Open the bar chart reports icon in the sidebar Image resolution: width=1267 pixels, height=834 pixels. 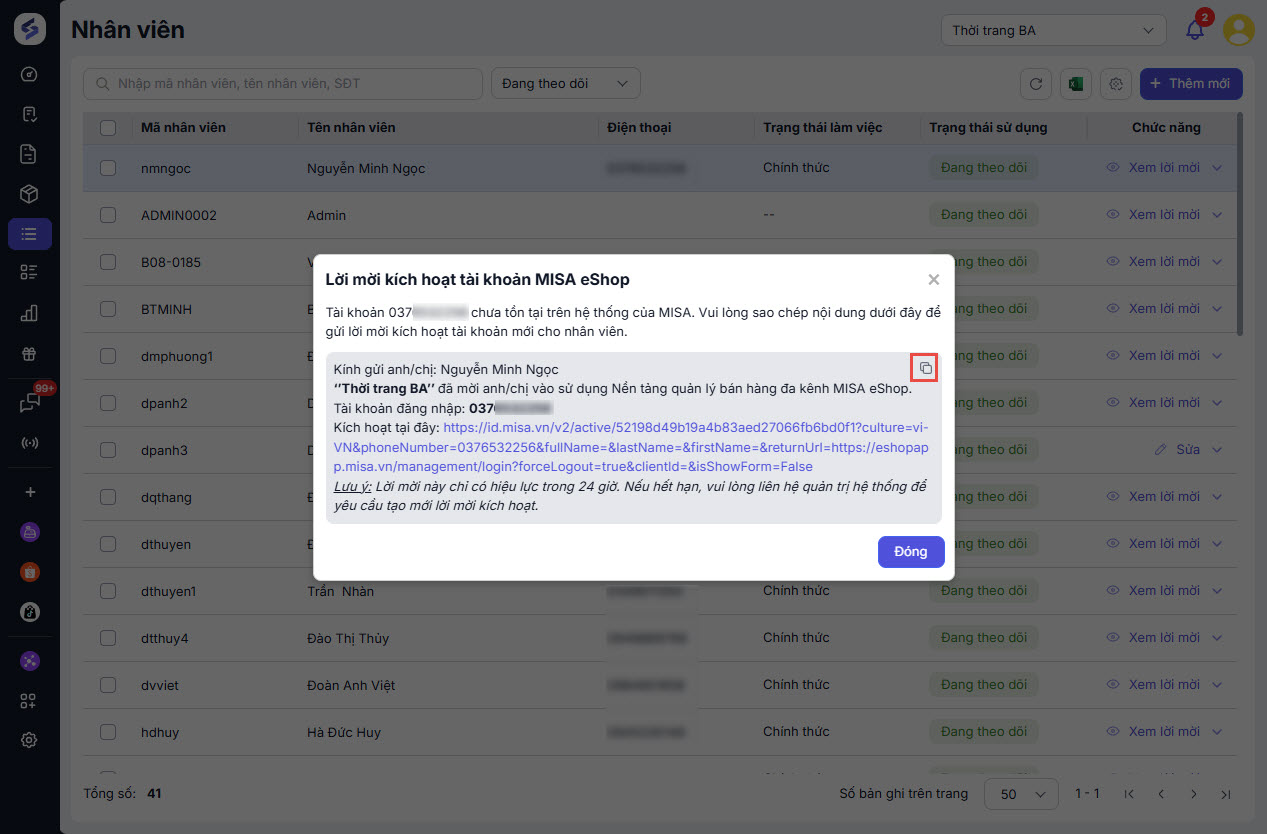(x=30, y=313)
